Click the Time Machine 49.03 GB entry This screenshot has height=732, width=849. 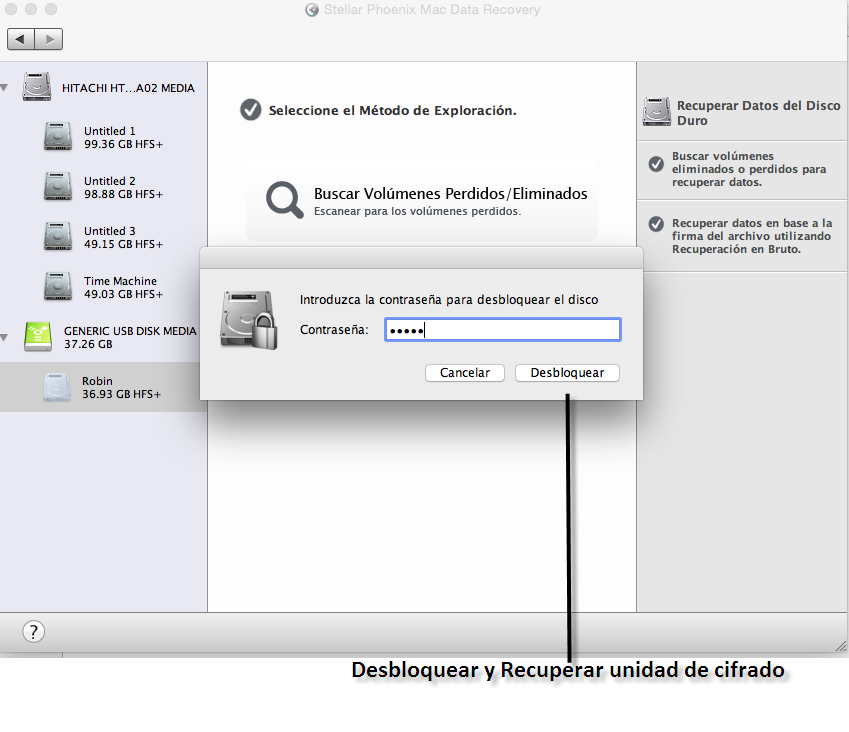[103, 287]
